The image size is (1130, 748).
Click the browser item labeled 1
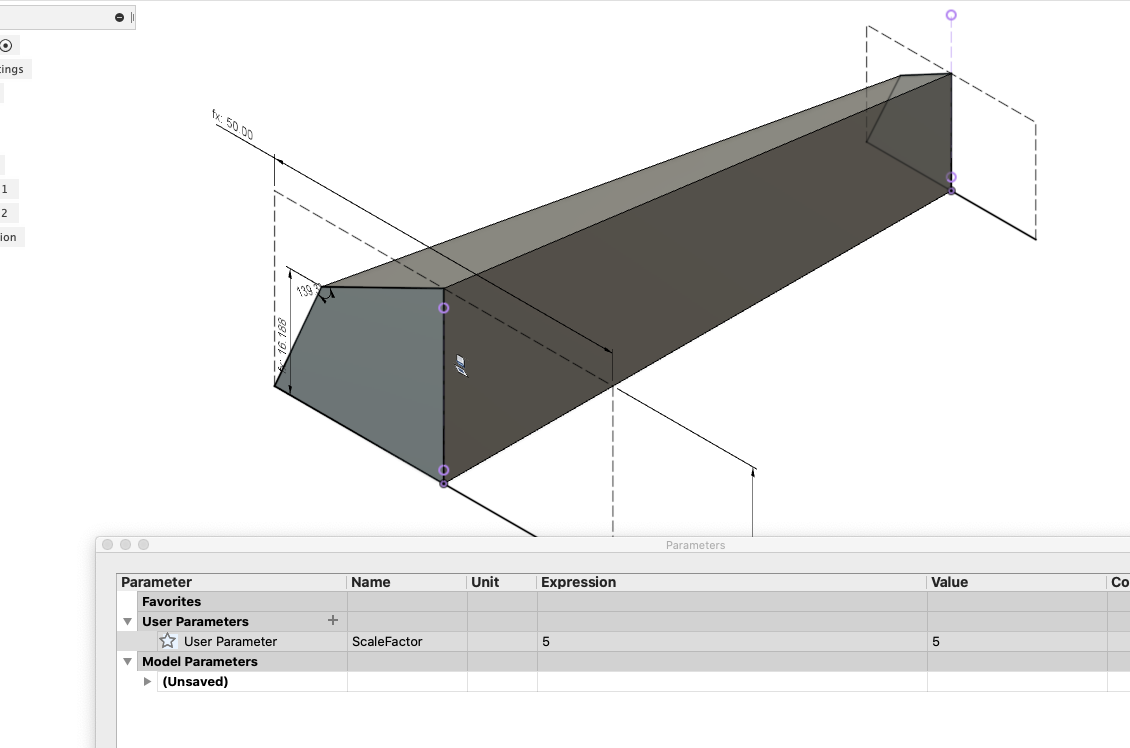click(x=6, y=189)
